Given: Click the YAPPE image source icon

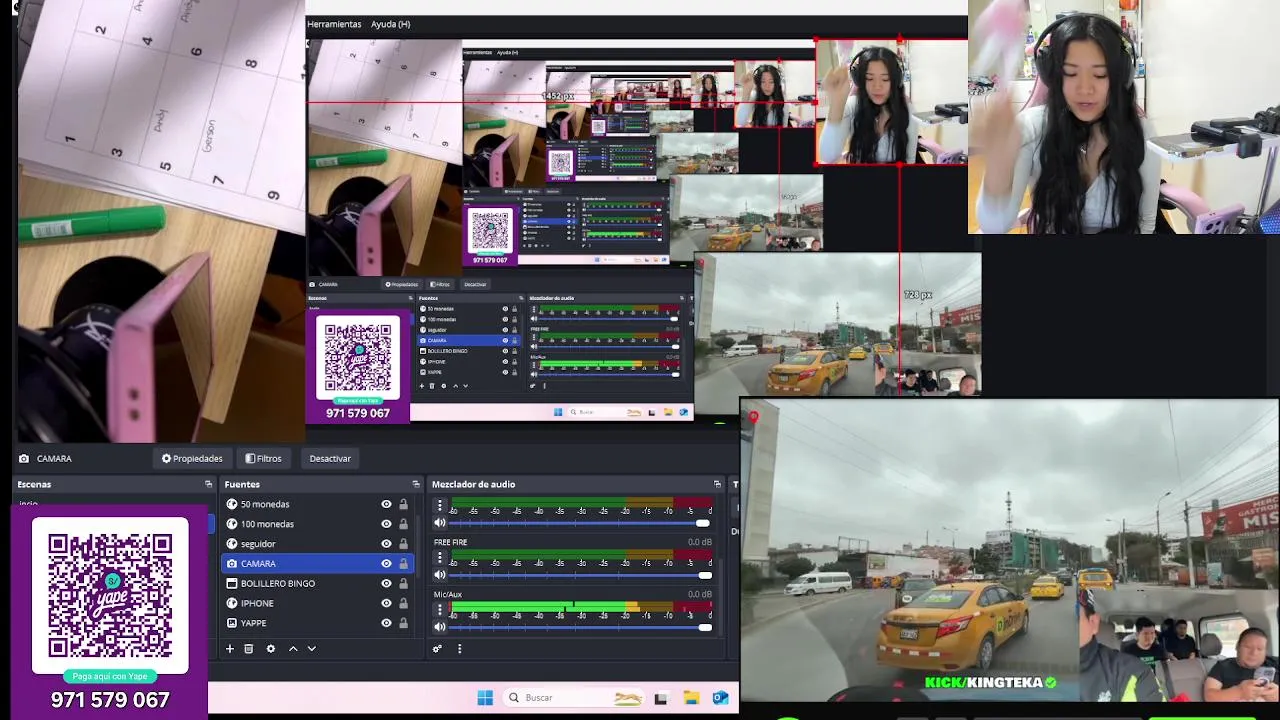Looking at the screenshot, I should coord(232,623).
